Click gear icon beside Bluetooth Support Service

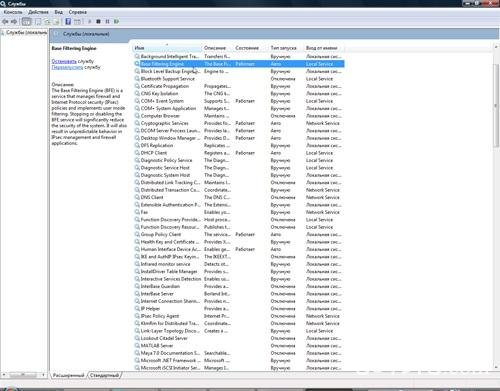click(x=137, y=79)
